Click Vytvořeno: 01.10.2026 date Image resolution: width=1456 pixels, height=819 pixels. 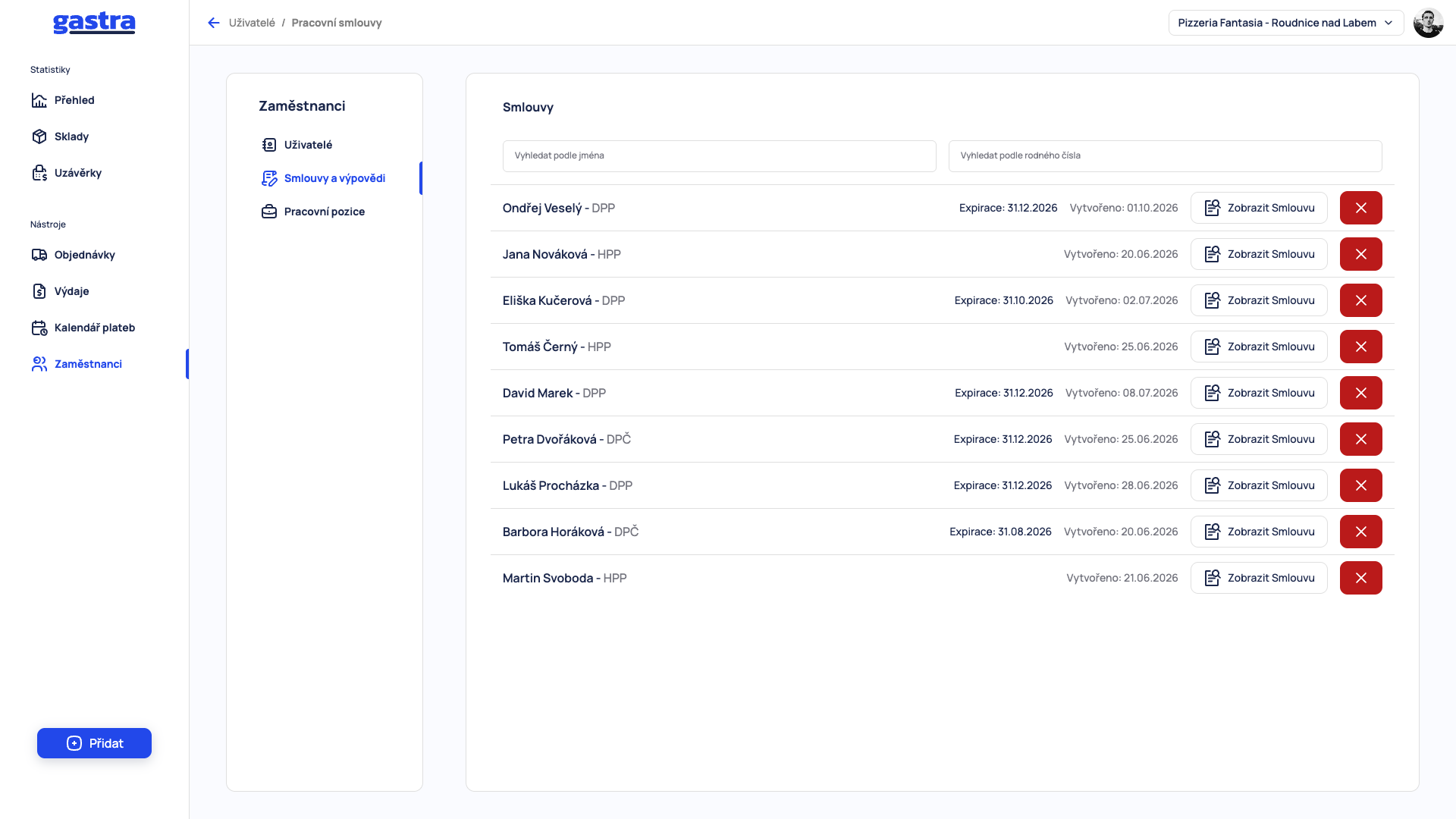(1124, 208)
